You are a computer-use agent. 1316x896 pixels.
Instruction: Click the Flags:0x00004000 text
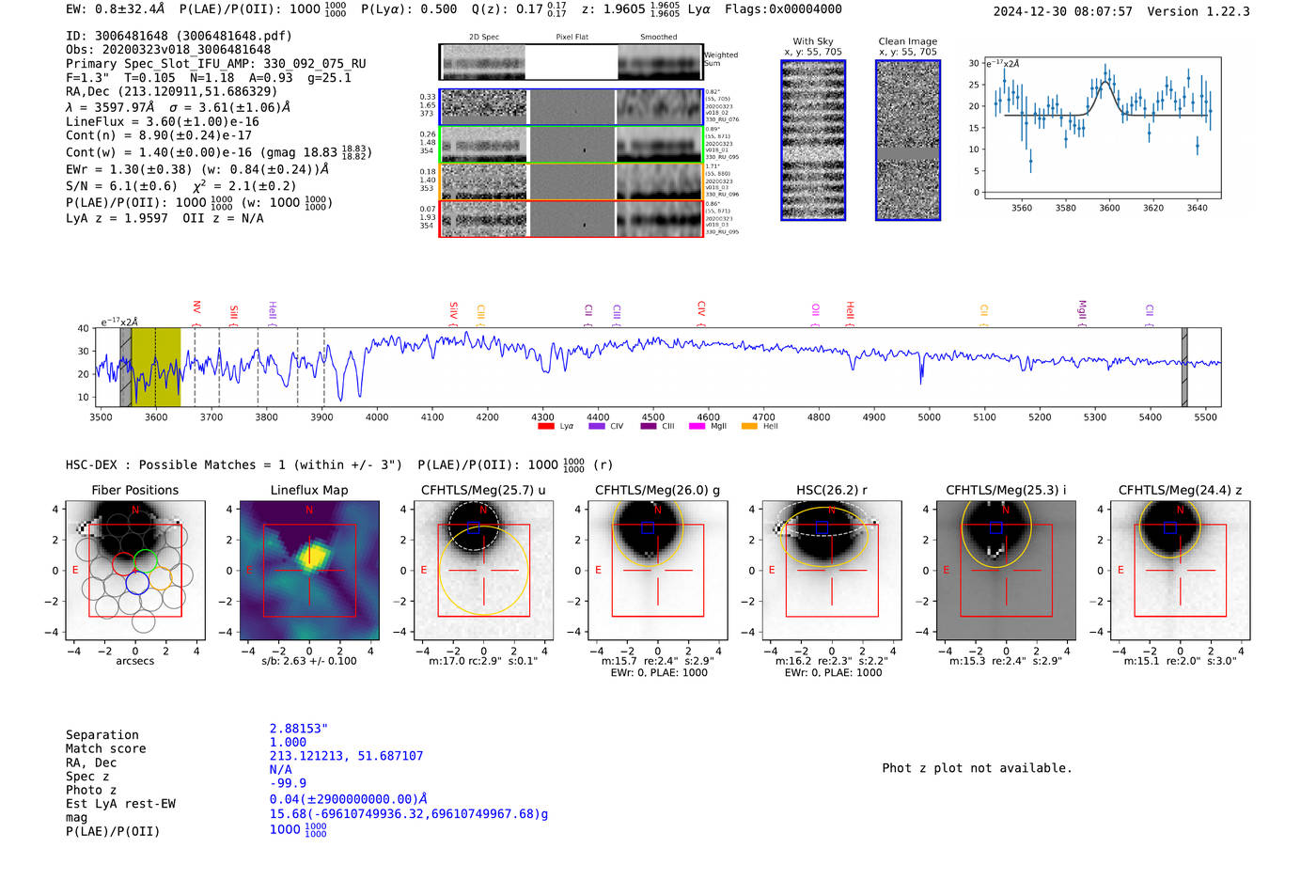[783, 9]
